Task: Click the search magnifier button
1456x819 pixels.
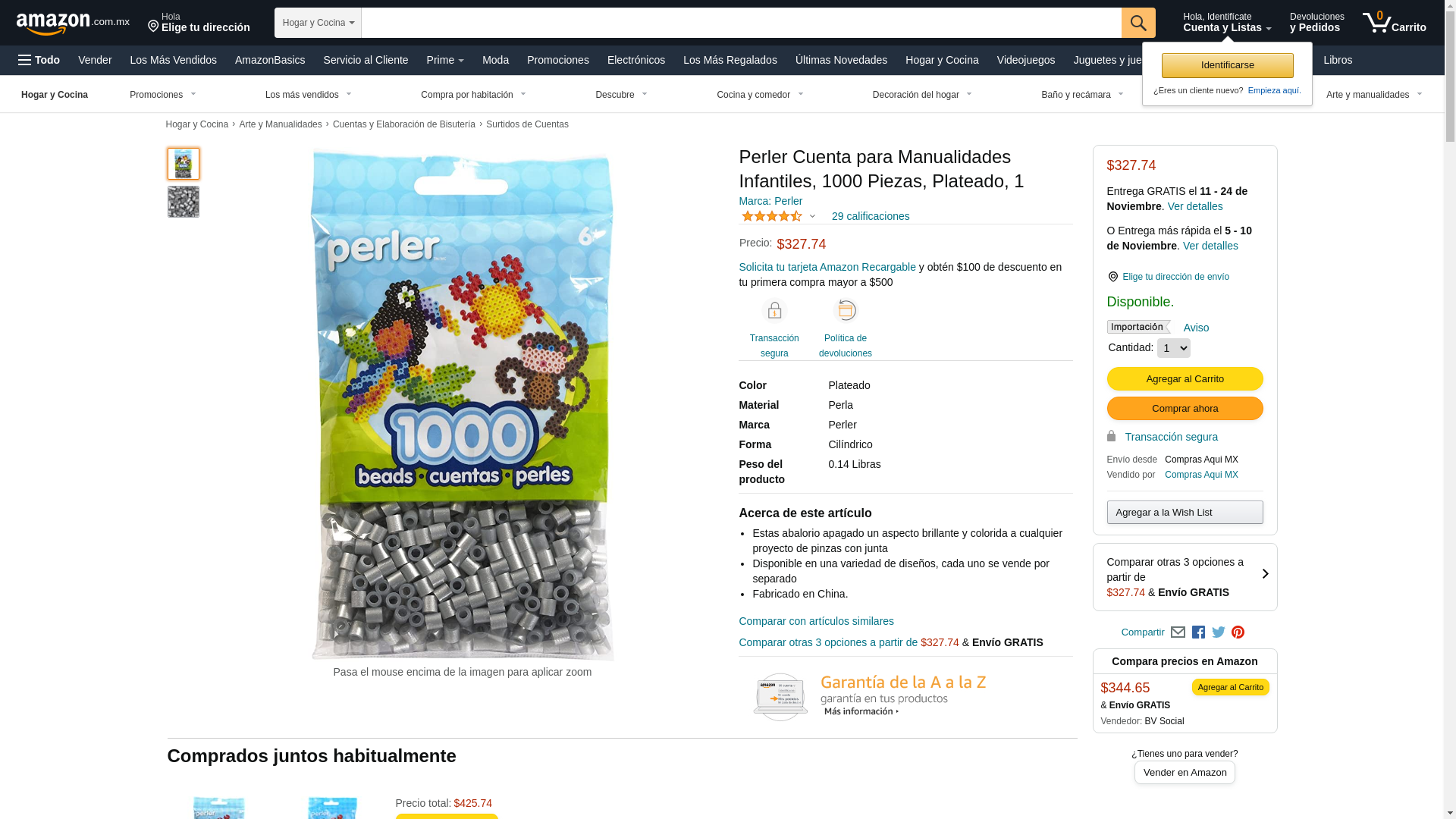Action: [x=1138, y=23]
